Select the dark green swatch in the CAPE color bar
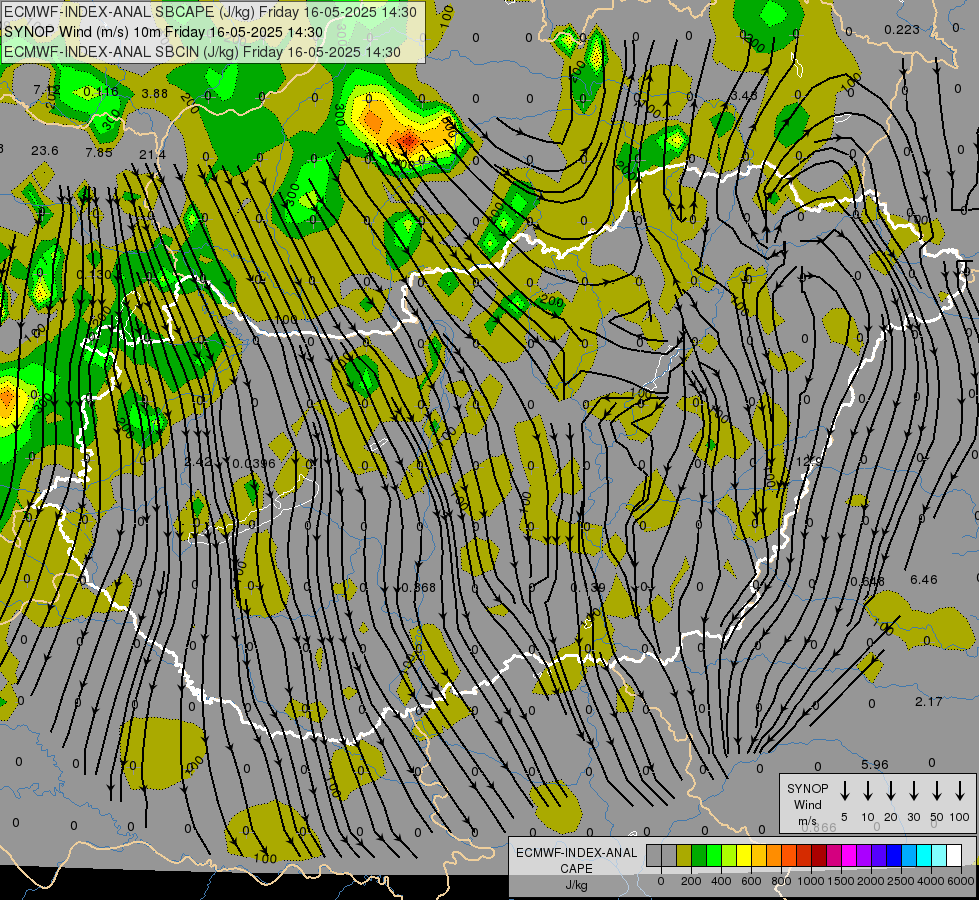979x900 pixels. [x=699, y=855]
